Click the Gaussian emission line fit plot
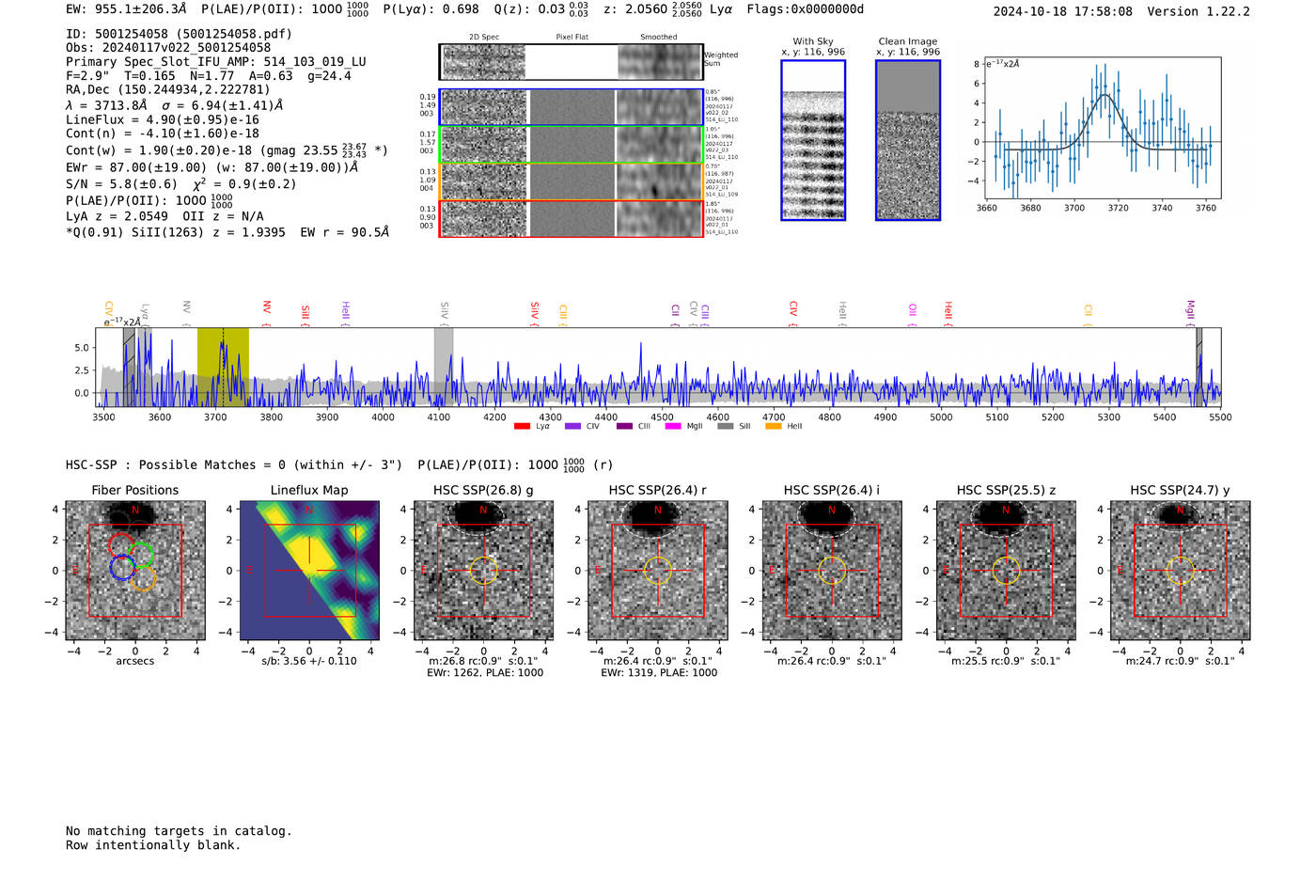The image size is (1316, 896). 1103,128
